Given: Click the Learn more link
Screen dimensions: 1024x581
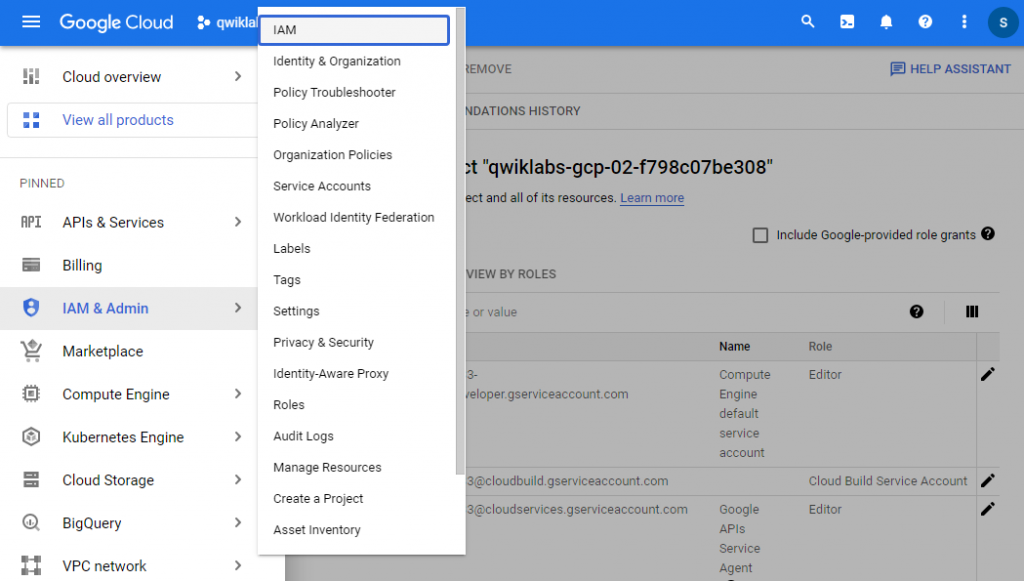Looking at the screenshot, I should tap(652, 198).
